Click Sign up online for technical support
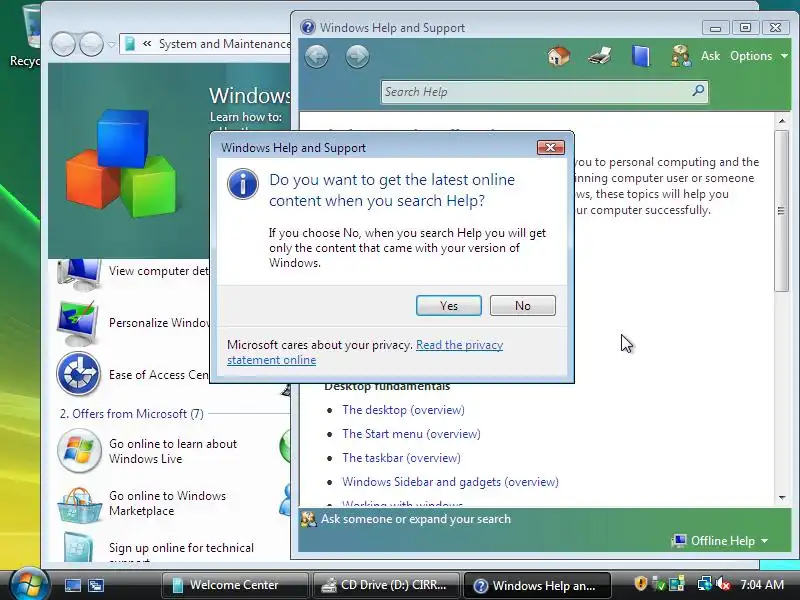Viewport: 800px width, 600px height. [x=181, y=553]
